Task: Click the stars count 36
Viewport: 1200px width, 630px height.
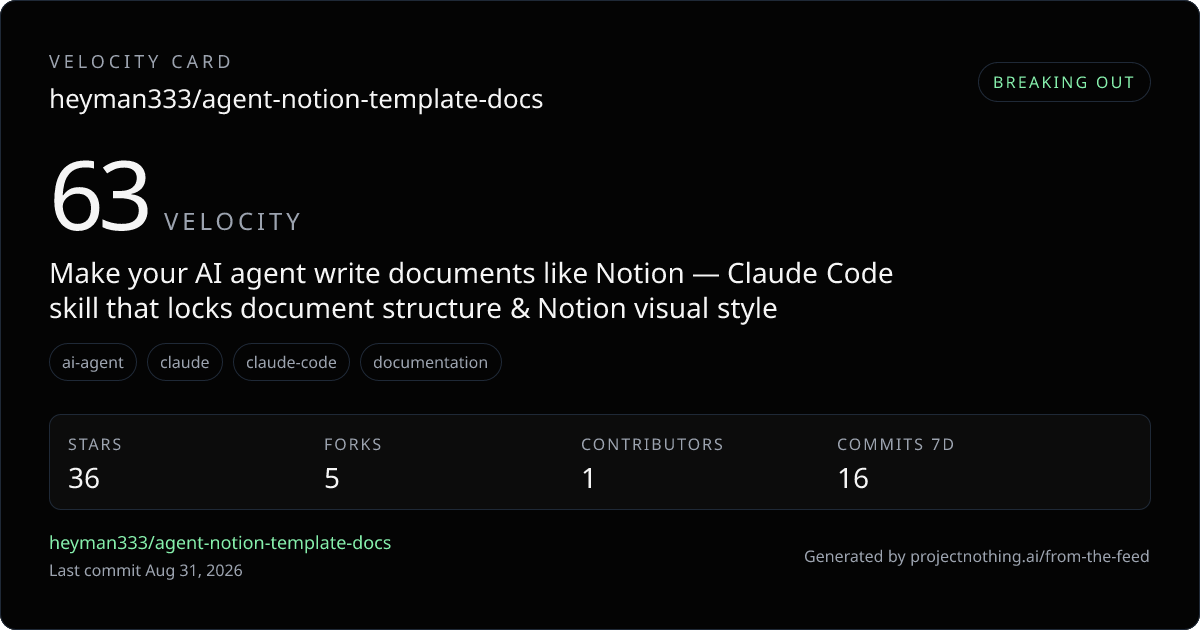Action: pos(84,478)
